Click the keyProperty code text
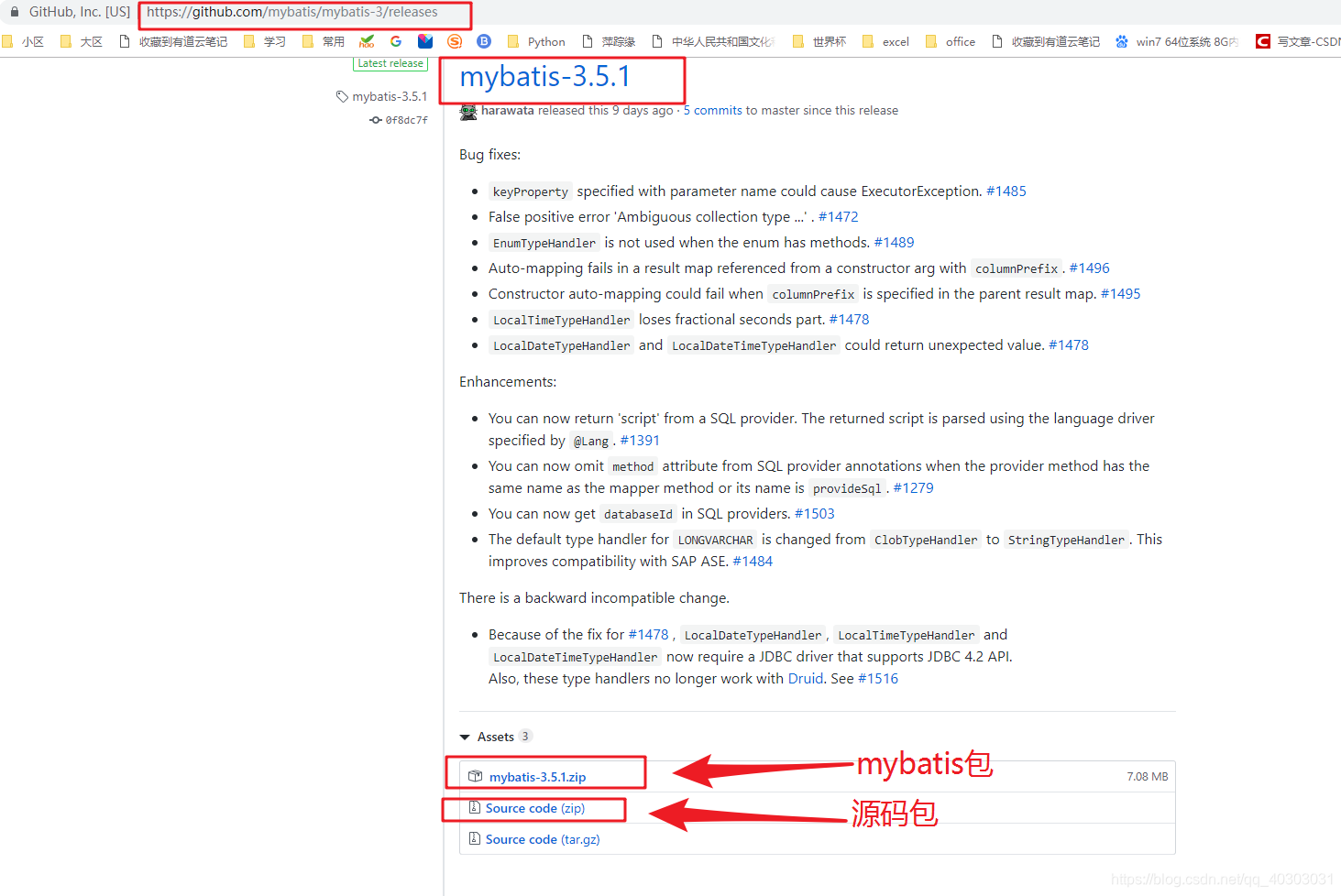The width and height of the screenshot is (1341, 896). (x=531, y=191)
